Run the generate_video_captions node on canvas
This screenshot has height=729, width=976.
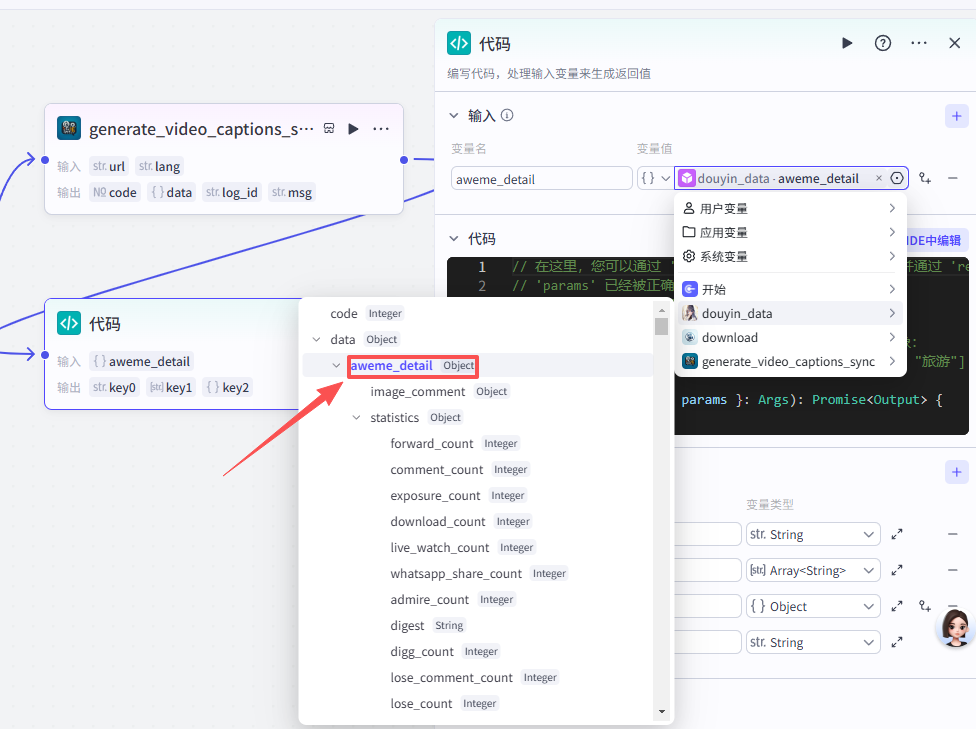(353, 129)
